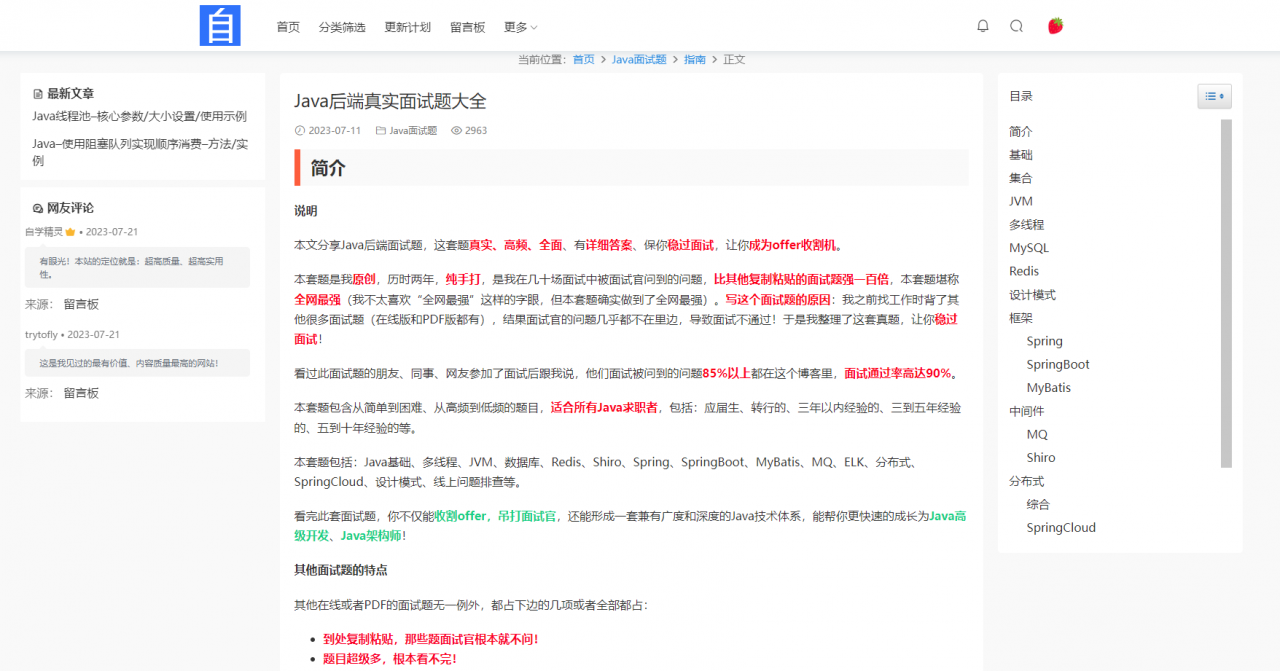Select 首页 in the top navigation
1280x671 pixels.
(x=287, y=27)
